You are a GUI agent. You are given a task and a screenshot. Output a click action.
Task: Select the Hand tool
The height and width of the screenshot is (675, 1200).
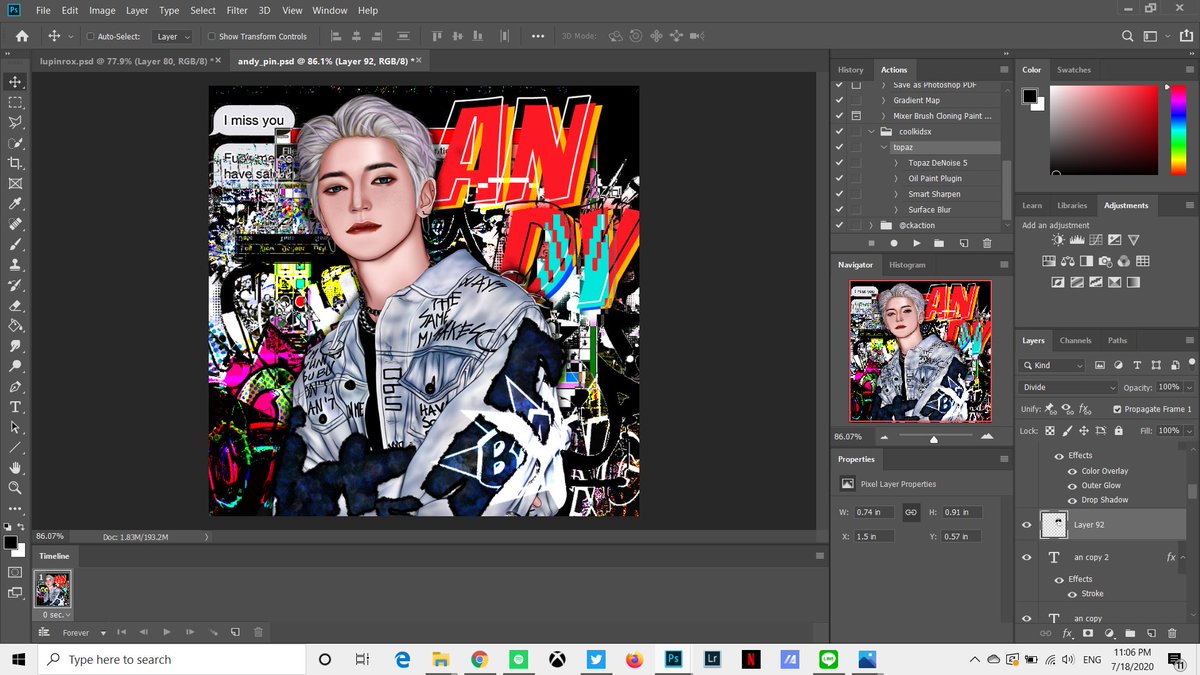pyautogui.click(x=15, y=468)
